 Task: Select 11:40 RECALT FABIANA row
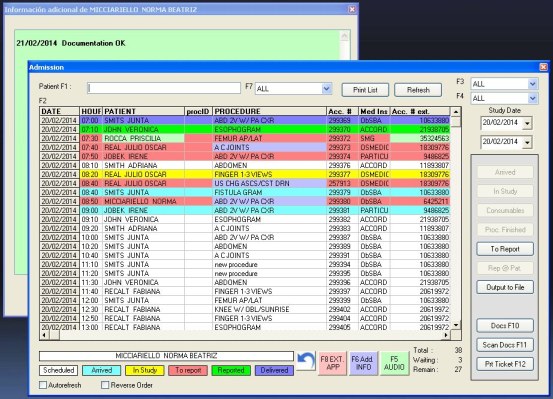(x=245, y=291)
